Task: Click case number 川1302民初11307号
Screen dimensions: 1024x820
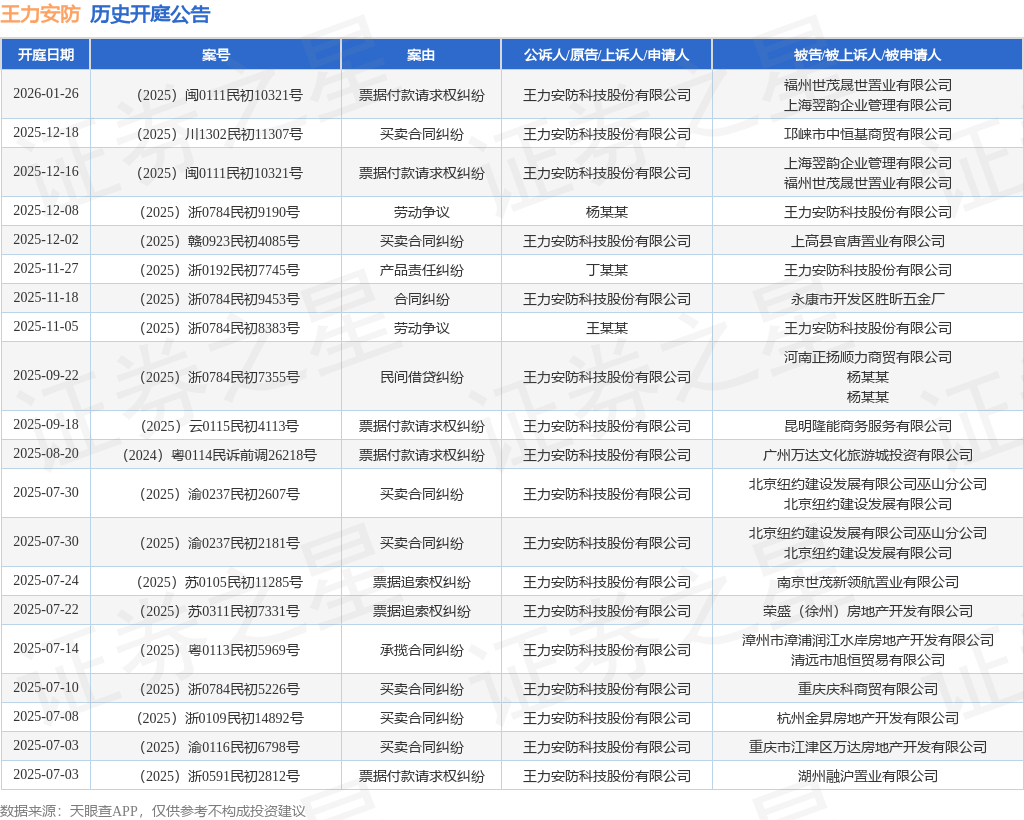Action: point(219,134)
